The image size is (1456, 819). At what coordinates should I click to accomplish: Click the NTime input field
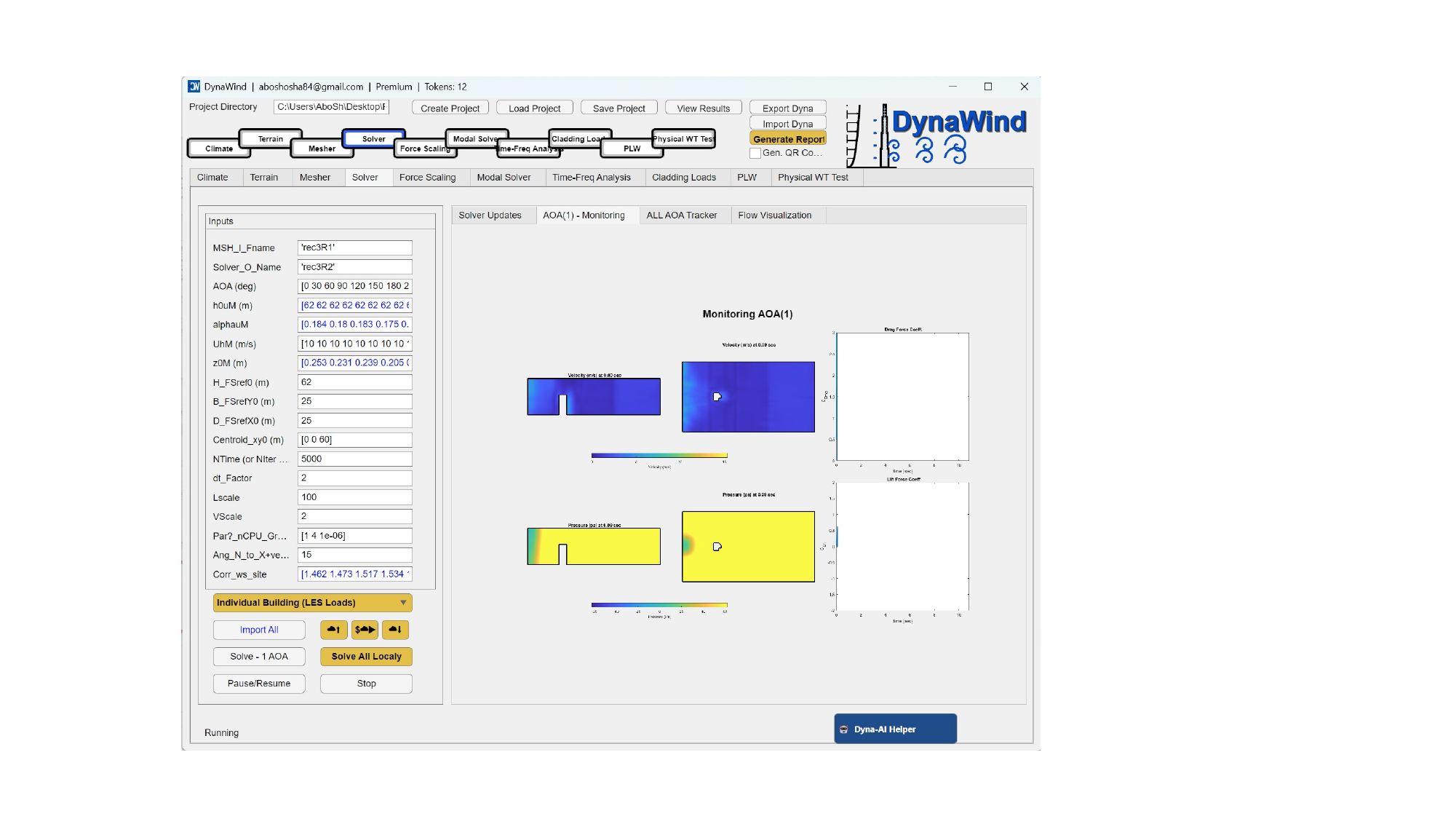(354, 459)
